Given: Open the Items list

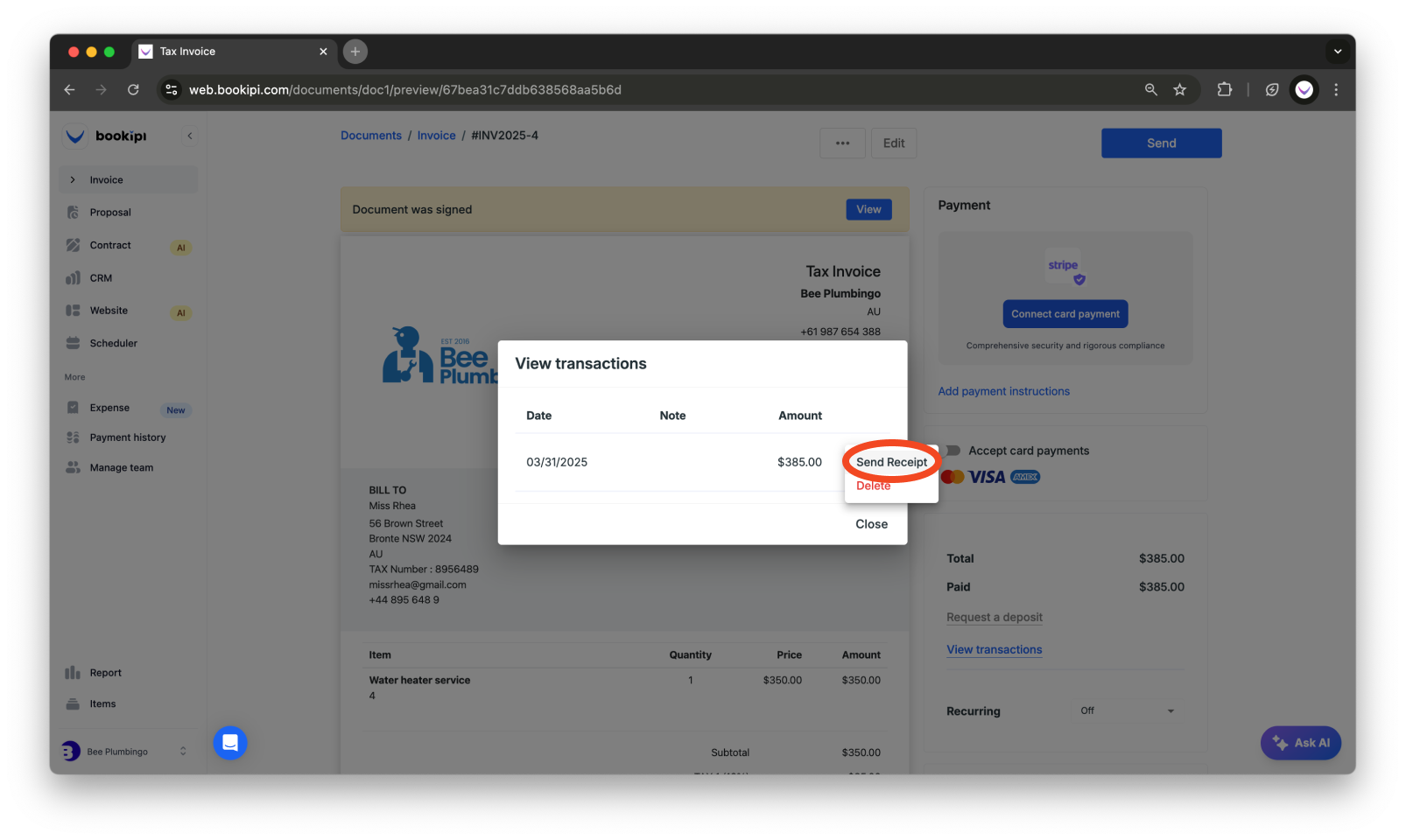Looking at the screenshot, I should coord(102,703).
